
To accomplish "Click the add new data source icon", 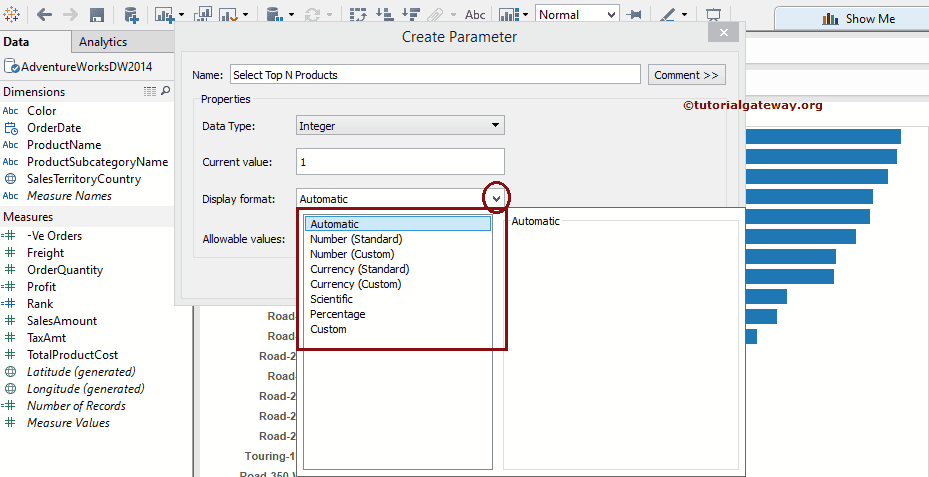I will (131, 15).
